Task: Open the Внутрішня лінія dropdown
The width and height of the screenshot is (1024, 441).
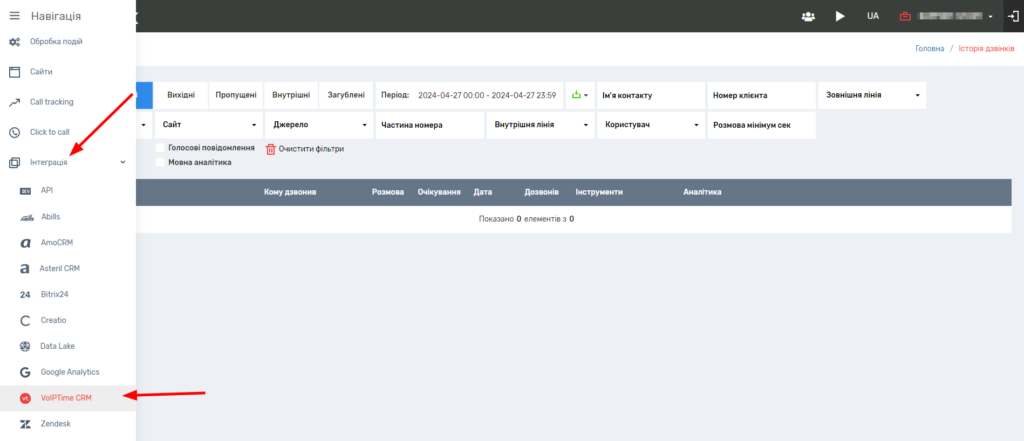Action: tap(539, 125)
